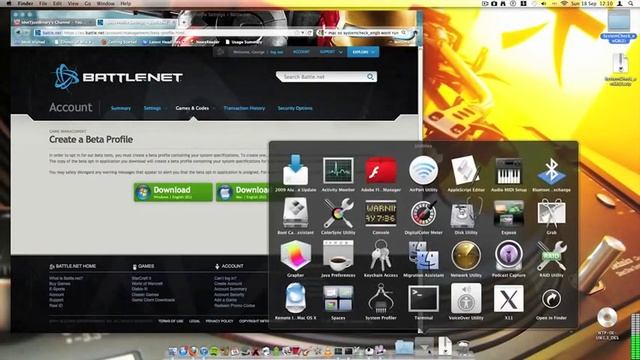This screenshot has height=360, width=640.
Task: Click World of Warcraft footer link
Action: pyautogui.click(x=147, y=283)
